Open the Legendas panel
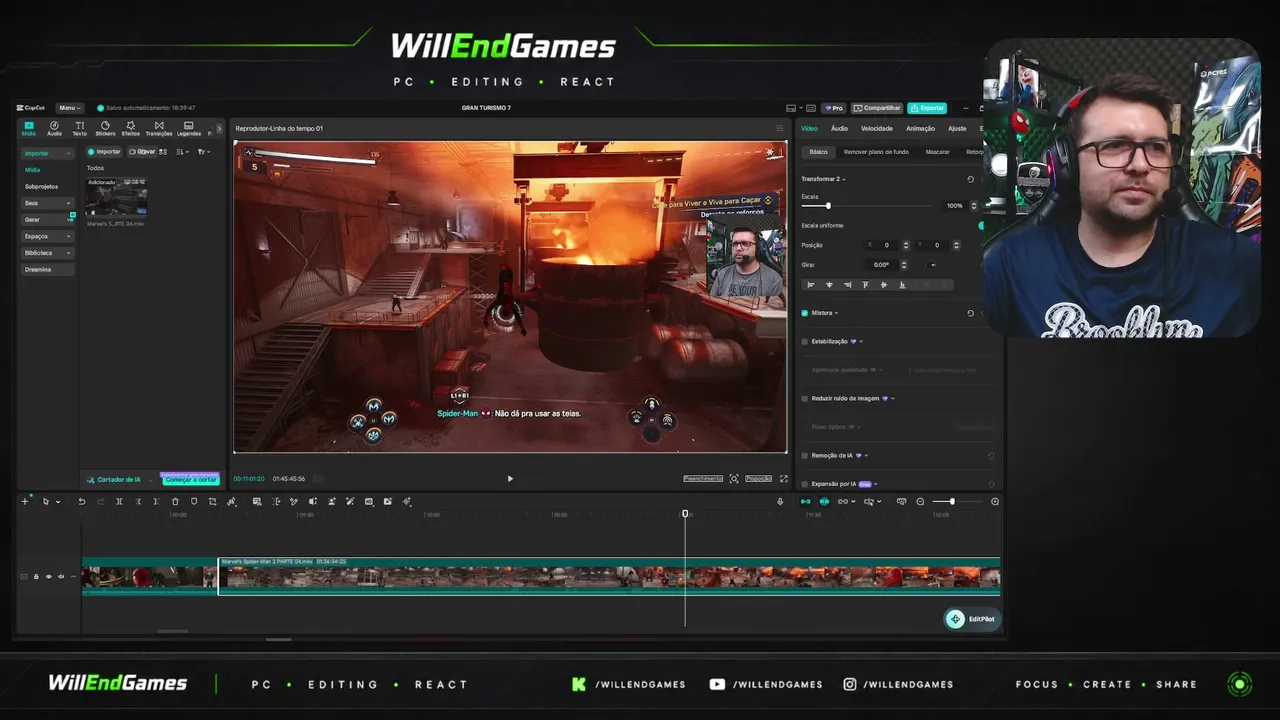 (x=188, y=128)
